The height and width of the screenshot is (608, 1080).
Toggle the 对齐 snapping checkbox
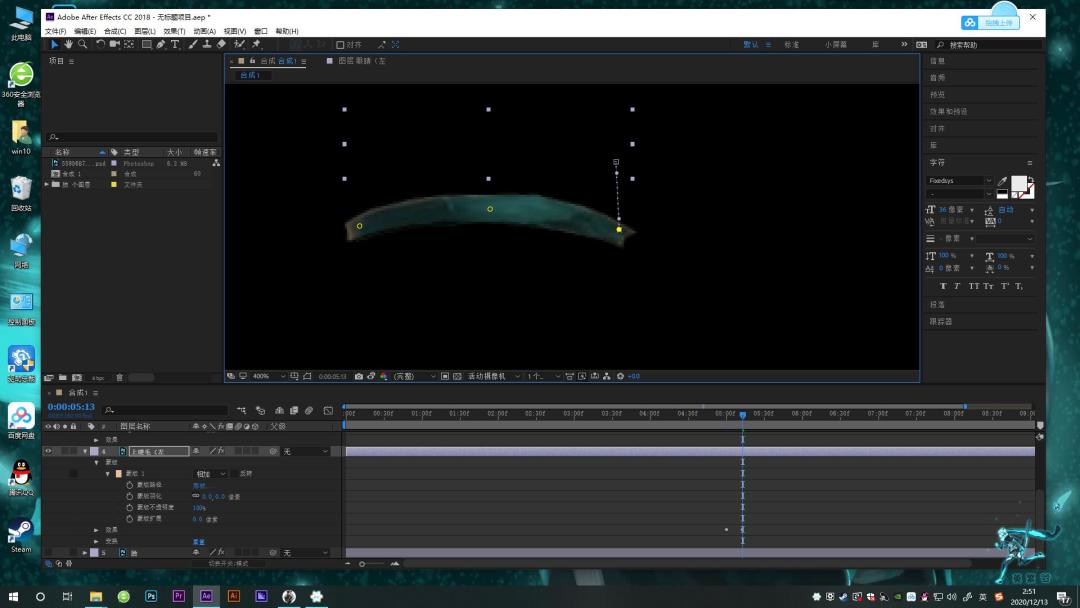click(340, 45)
